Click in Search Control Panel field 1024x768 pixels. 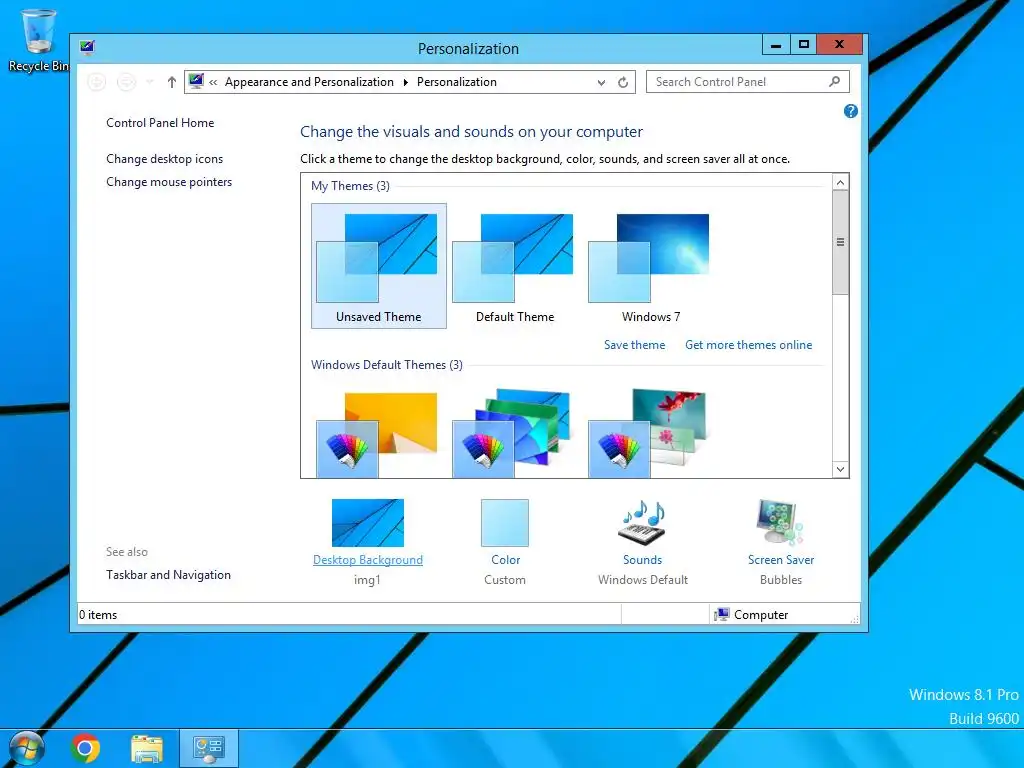[748, 82]
